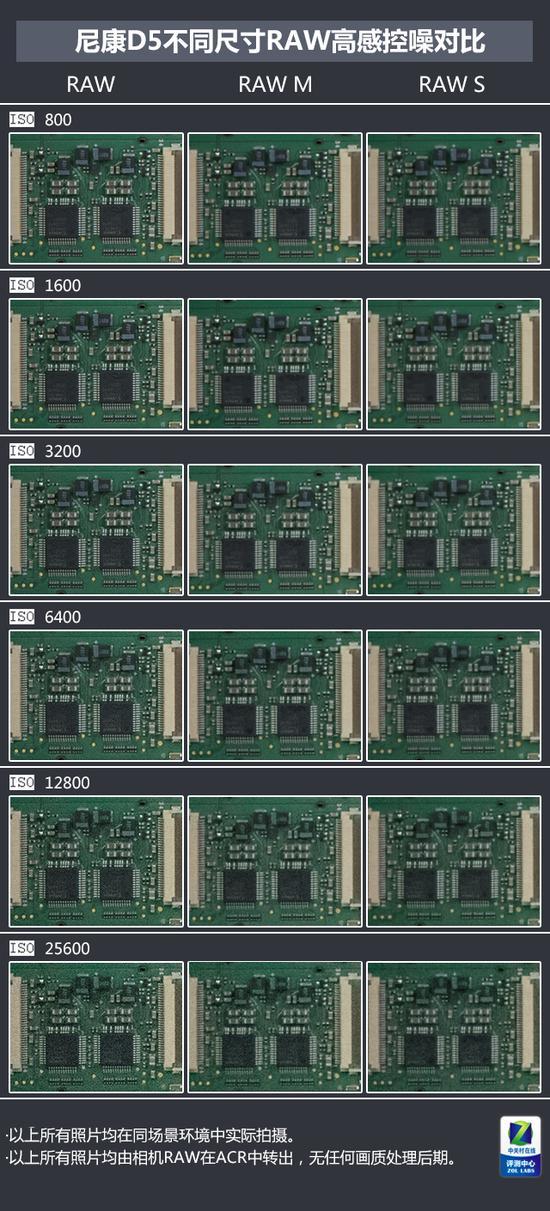550x1211 pixels.
Task: Click the ISO badge next to 1600
Action: (22, 285)
